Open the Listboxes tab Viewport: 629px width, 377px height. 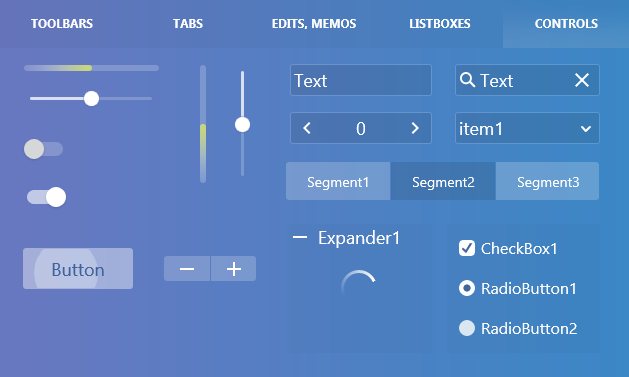coord(440,24)
